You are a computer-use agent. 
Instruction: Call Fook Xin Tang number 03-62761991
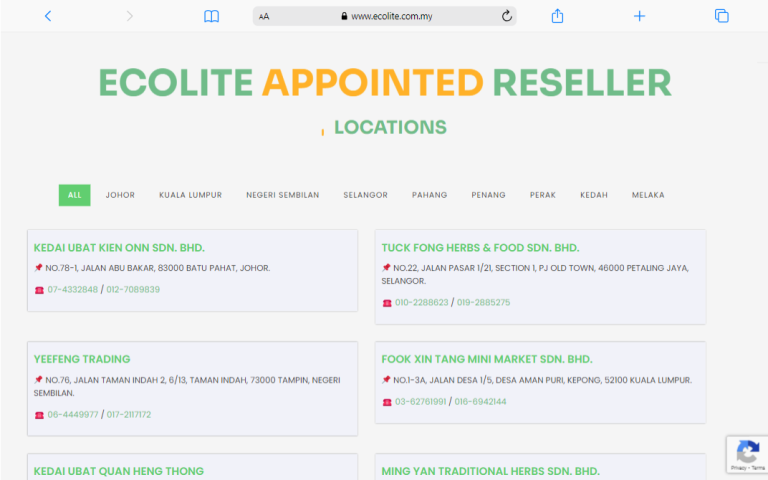(420, 402)
